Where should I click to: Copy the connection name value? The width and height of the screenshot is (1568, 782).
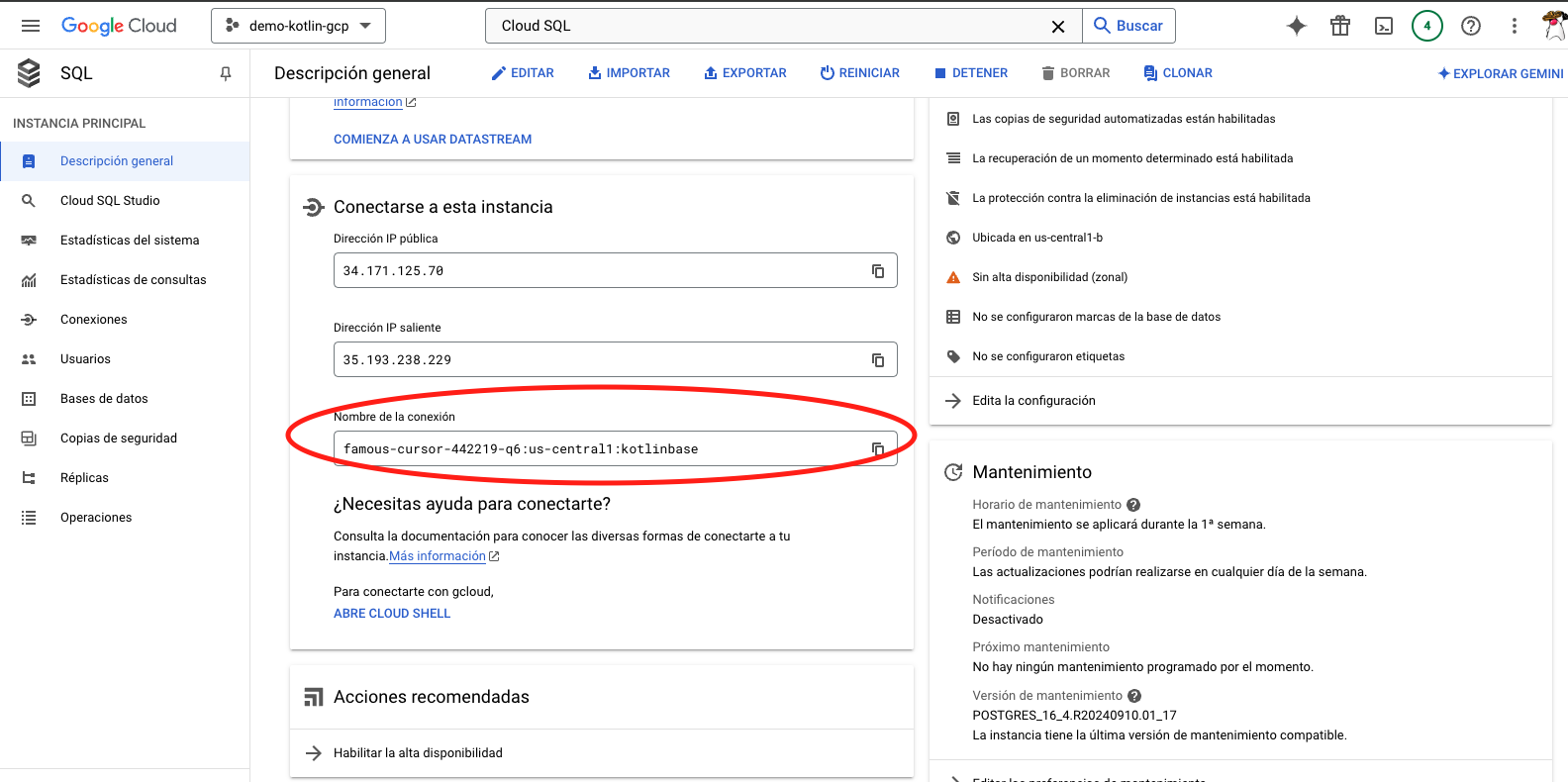point(877,449)
